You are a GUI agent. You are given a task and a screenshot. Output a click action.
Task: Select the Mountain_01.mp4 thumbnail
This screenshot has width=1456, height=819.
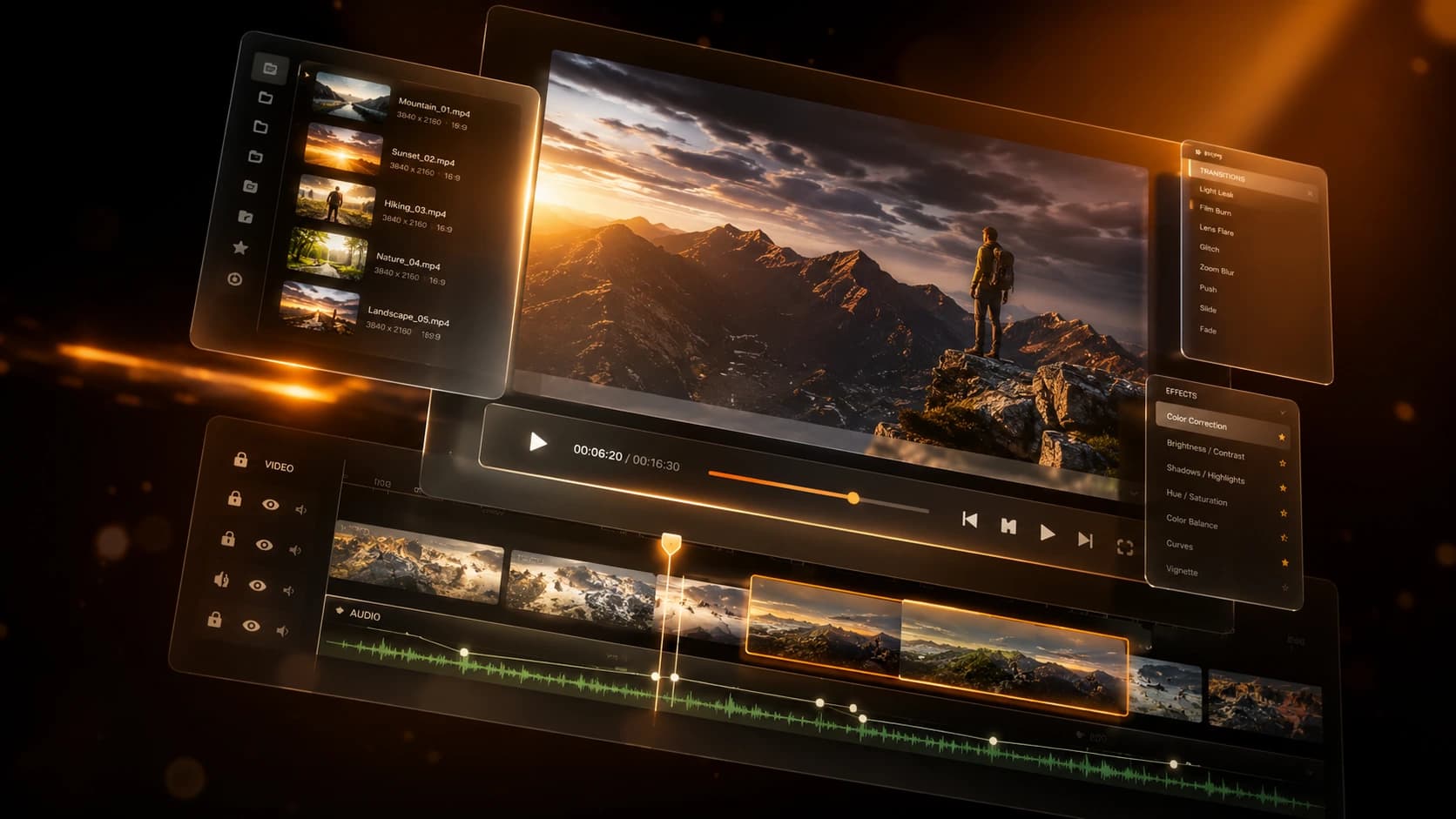pyautogui.click(x=351, y=97)
